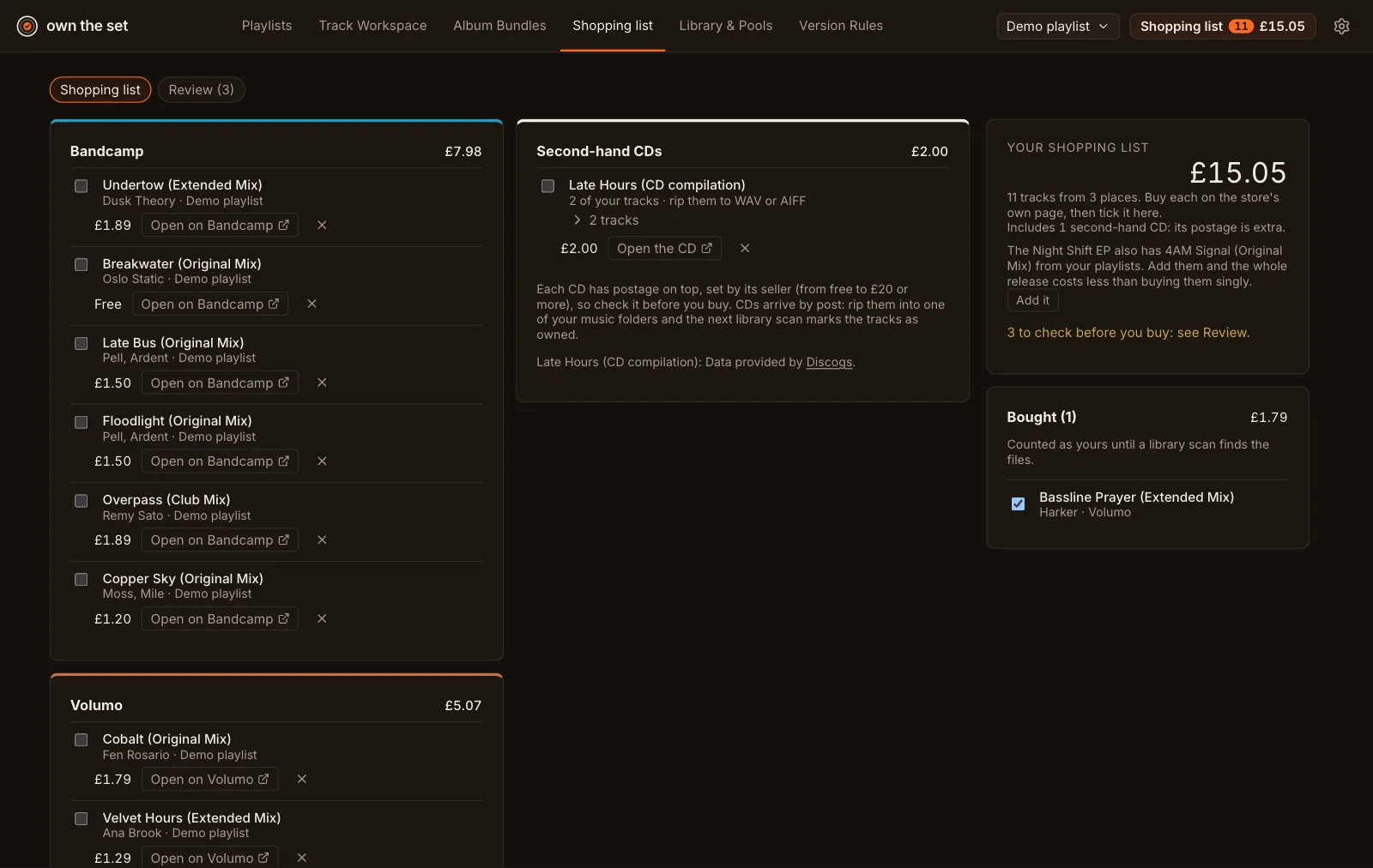Open Late Bus on Bandcamp

(x=220, y=383)
